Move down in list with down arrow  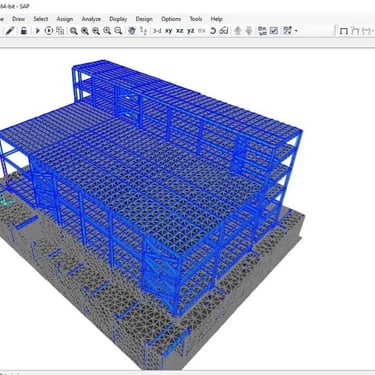(x=249, y=31)
